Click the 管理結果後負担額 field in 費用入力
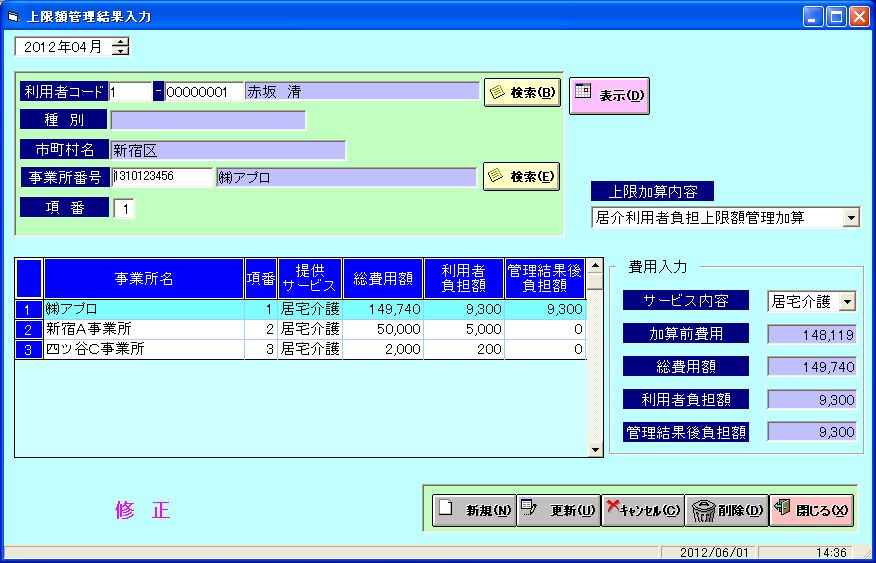This screenshot has height=563, width=876. (812, 432)
